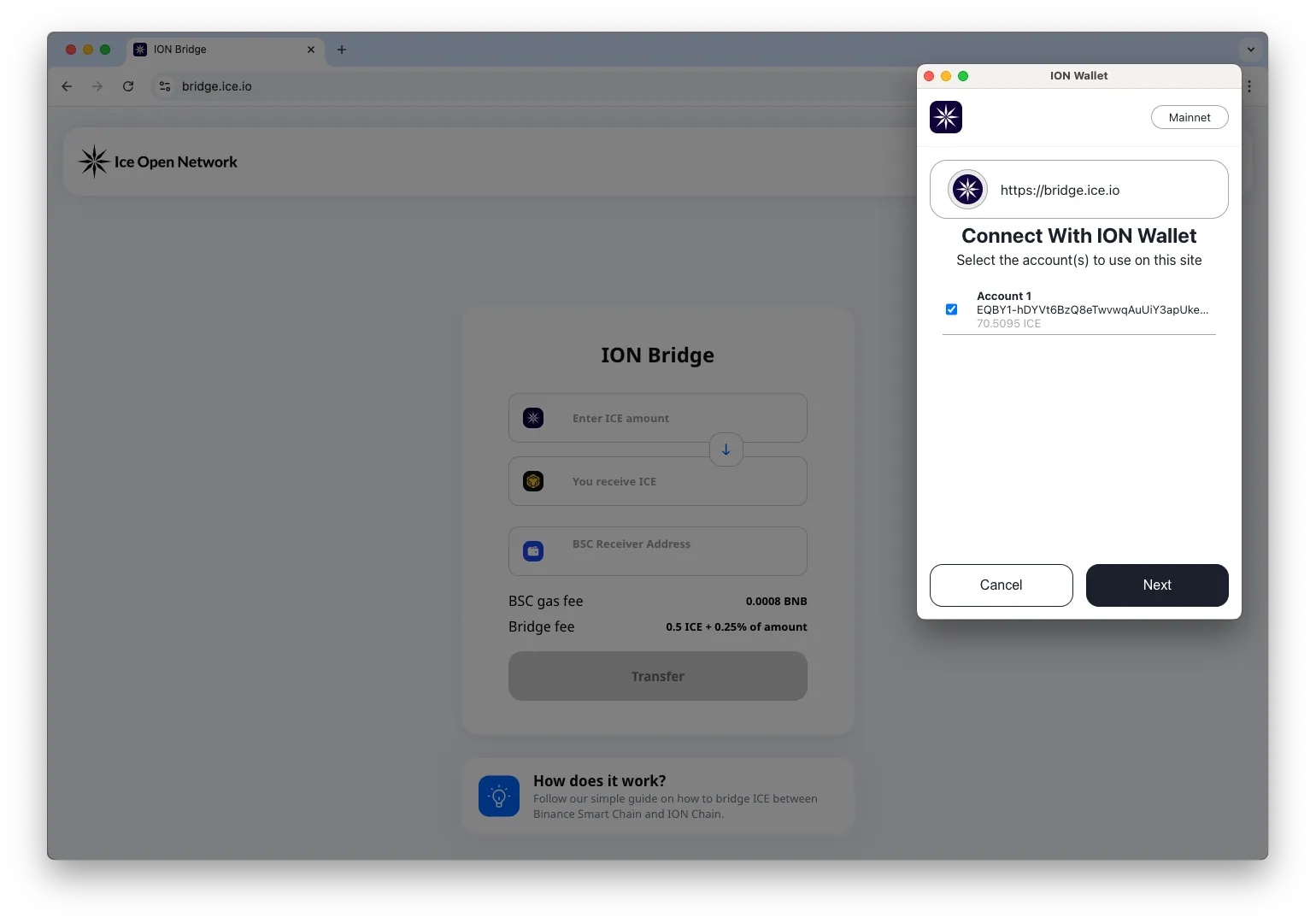Click the 70.5095 ICE balance
The image size is (1316, 923).
(x=1008, y=324)
